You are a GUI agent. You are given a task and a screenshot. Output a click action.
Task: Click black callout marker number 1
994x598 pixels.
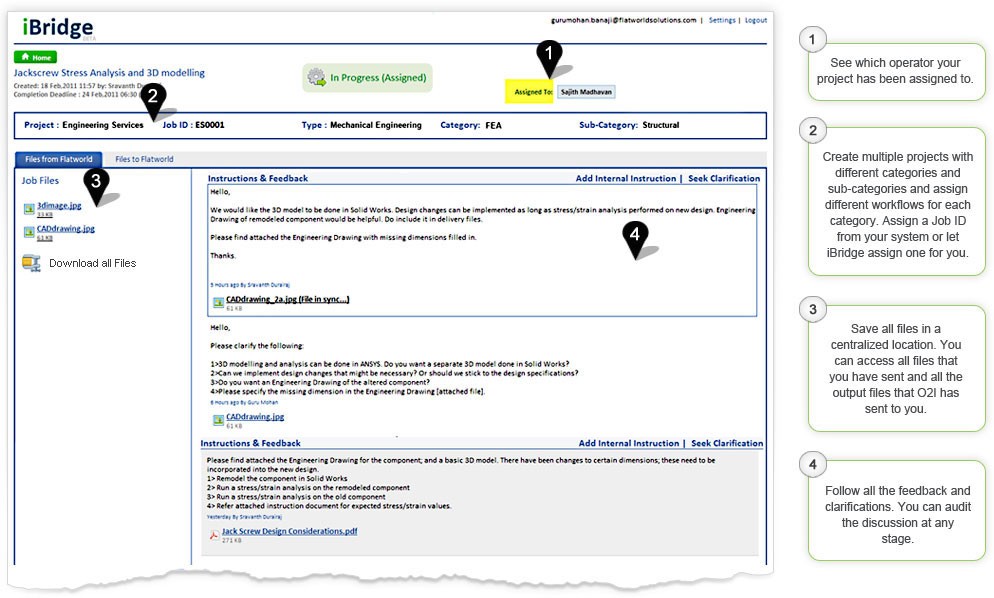548,56
